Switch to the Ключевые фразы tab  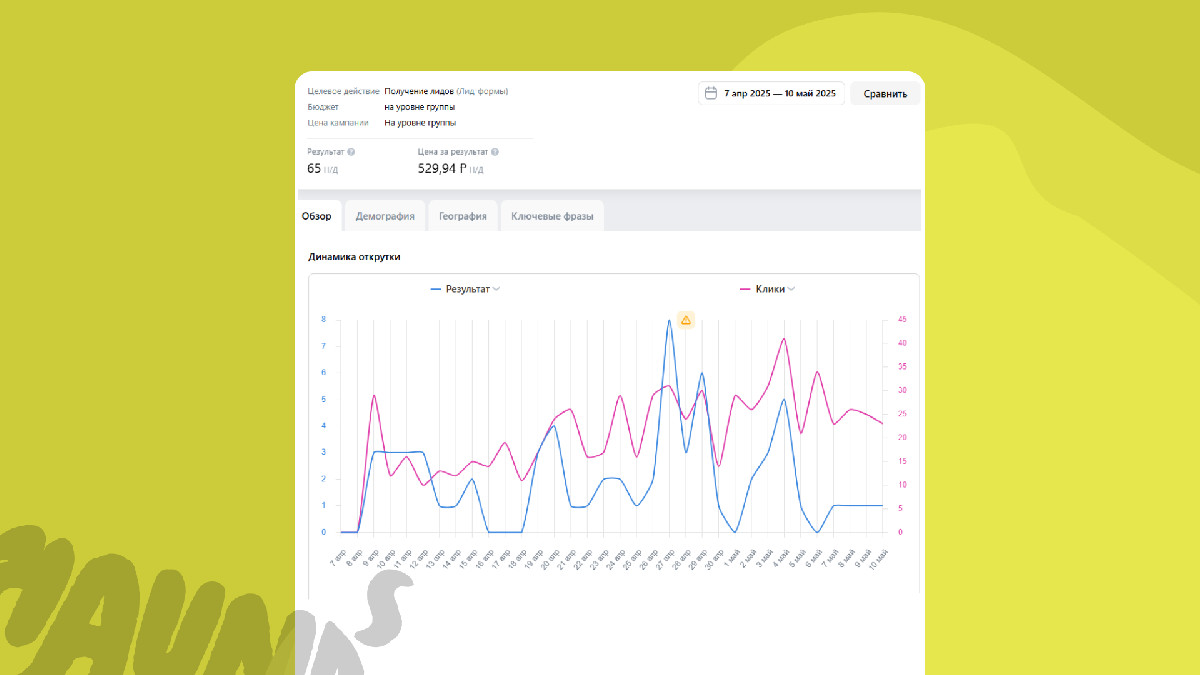tap(552, 216)
